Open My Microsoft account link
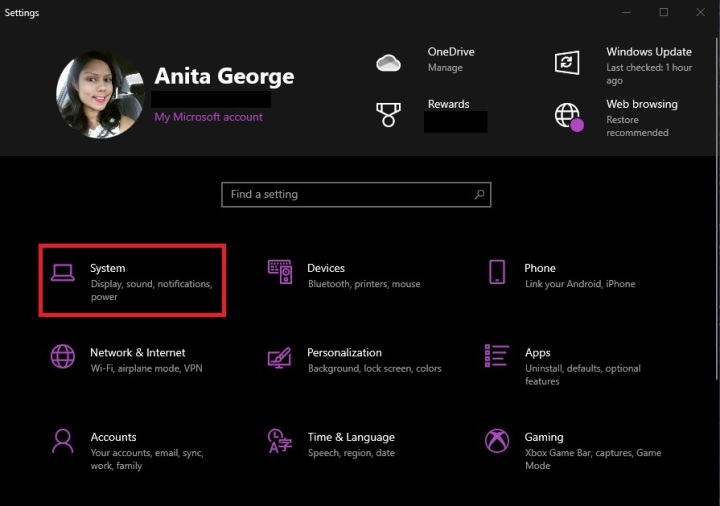The height and width of the screenshot is (506, 720). click(x=208, y=117)
